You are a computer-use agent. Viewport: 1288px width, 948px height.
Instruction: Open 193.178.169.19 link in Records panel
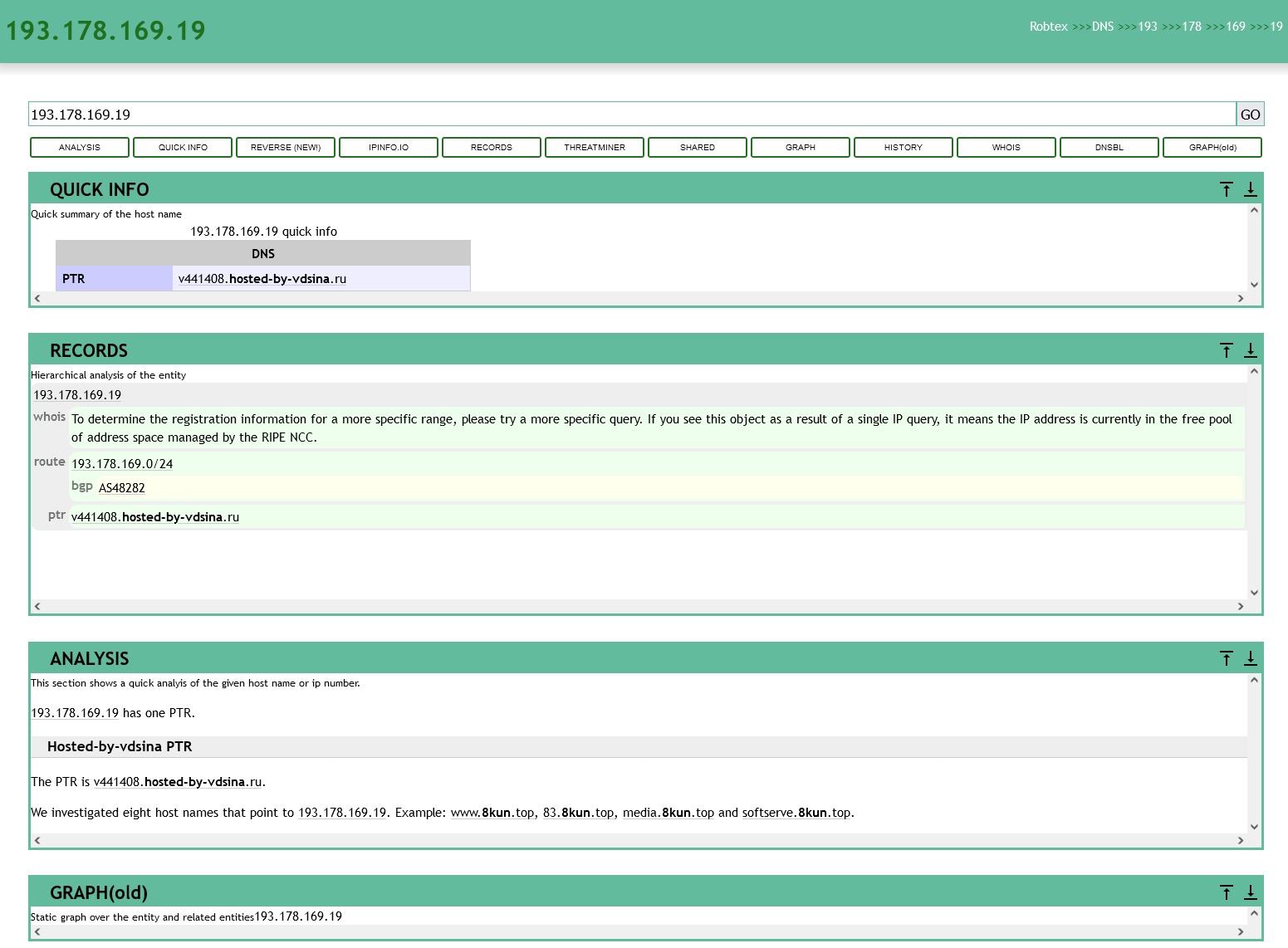(x=77, y=395)
